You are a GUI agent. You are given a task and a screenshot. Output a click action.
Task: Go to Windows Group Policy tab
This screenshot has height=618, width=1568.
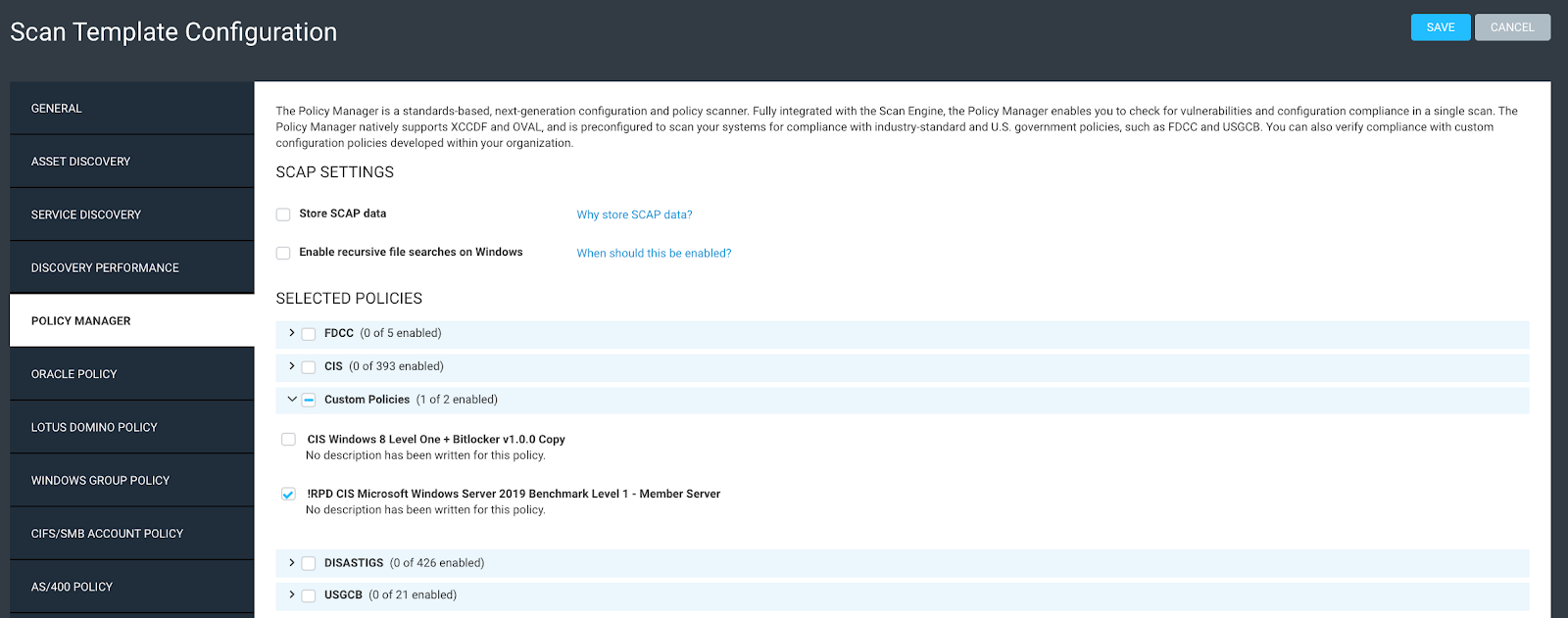131,481
